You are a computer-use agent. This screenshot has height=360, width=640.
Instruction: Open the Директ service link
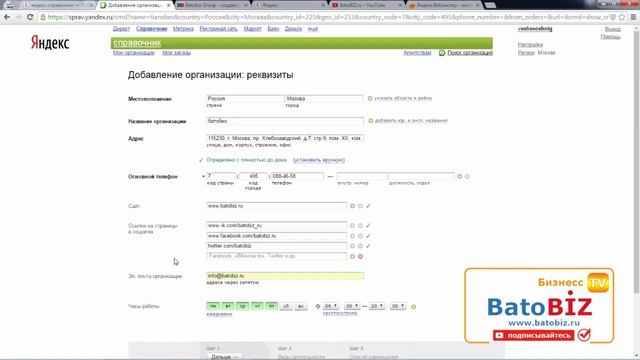(x=121, y=29)
